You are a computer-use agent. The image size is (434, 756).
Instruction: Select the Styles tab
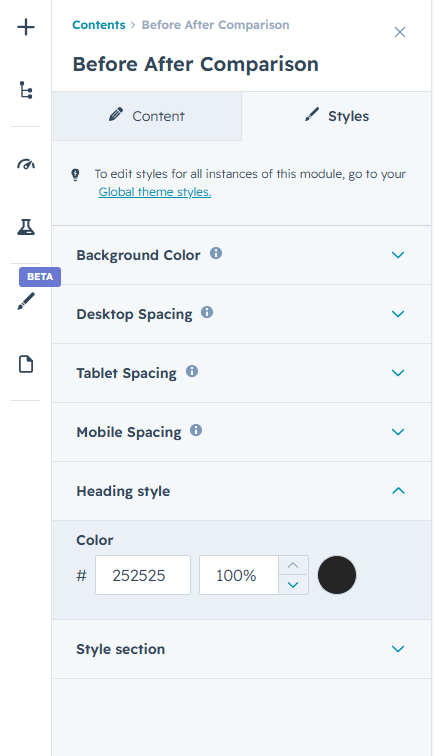(337, 116)
